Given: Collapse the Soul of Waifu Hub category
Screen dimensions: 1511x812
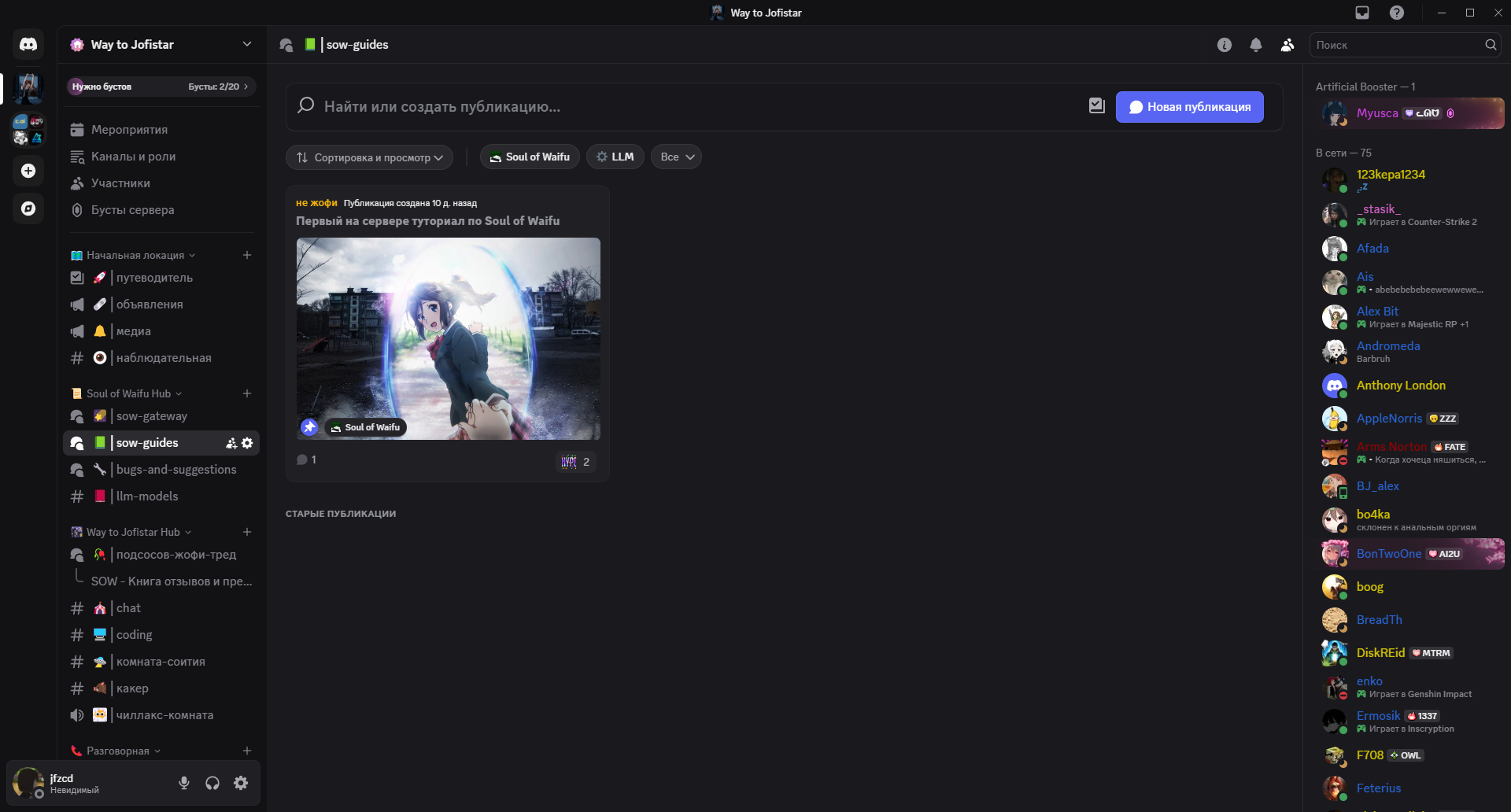Looking at the screenshot, I should coord(127,393).
